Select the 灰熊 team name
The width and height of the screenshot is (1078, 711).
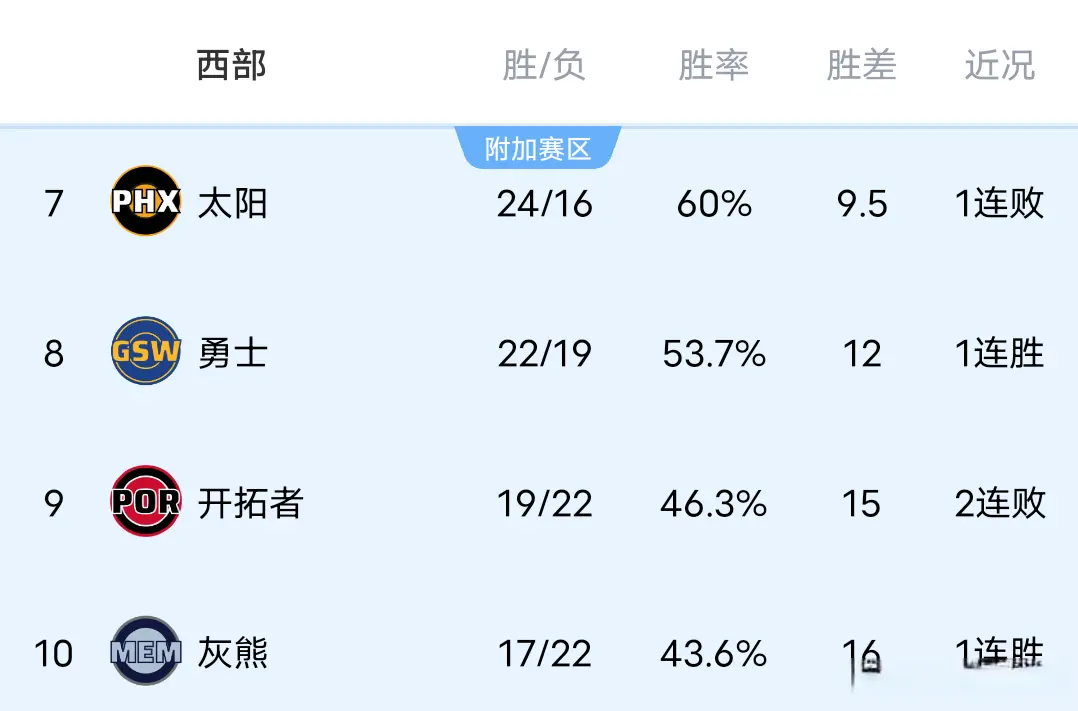[x=232, y=654]
